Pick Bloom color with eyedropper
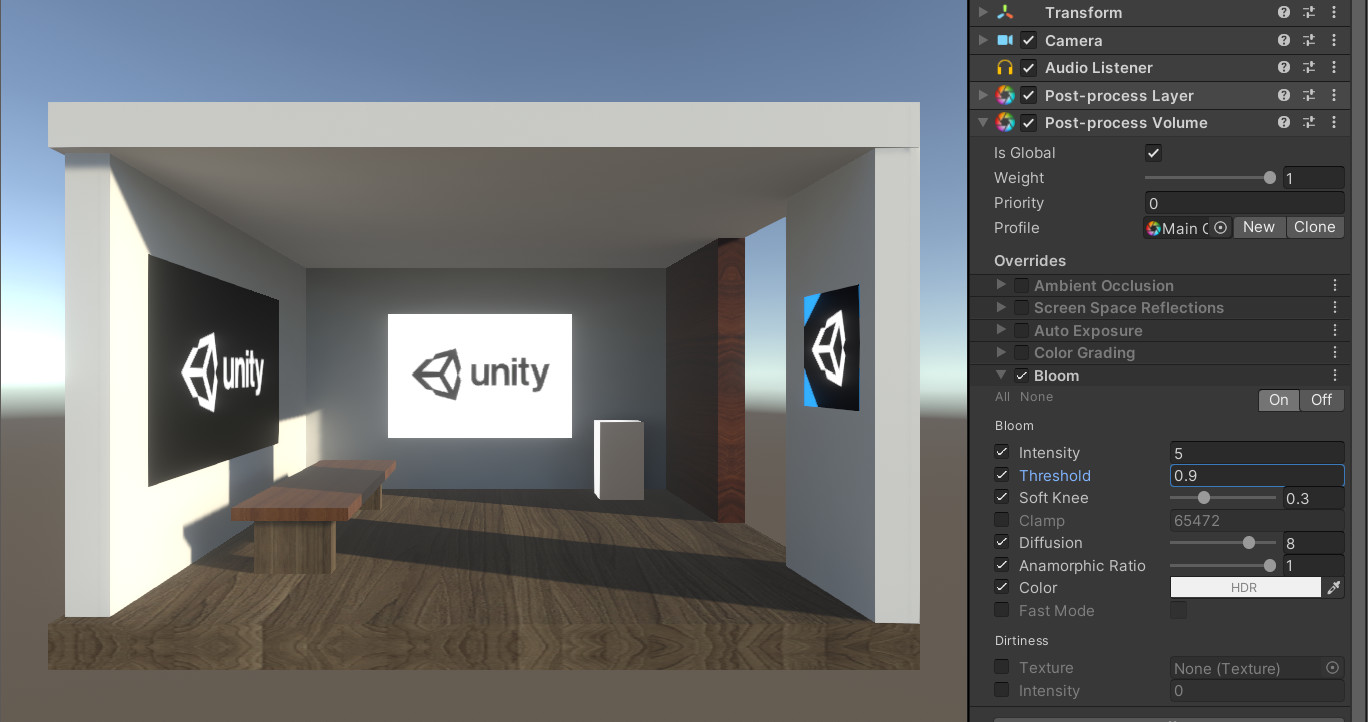1368x722 pixels. tap(1334, 588)
